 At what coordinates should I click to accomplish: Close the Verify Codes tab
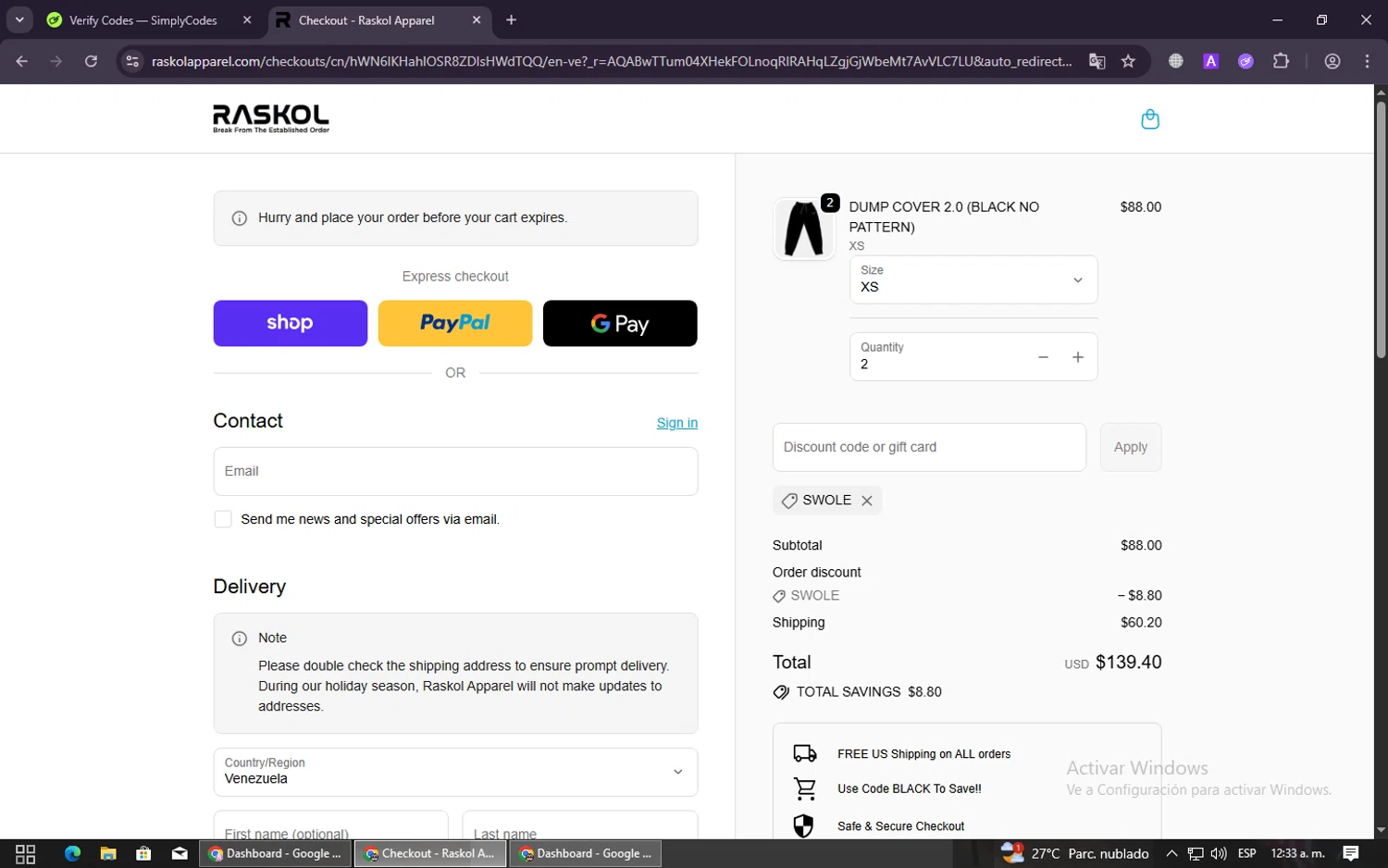click(247, 20)
